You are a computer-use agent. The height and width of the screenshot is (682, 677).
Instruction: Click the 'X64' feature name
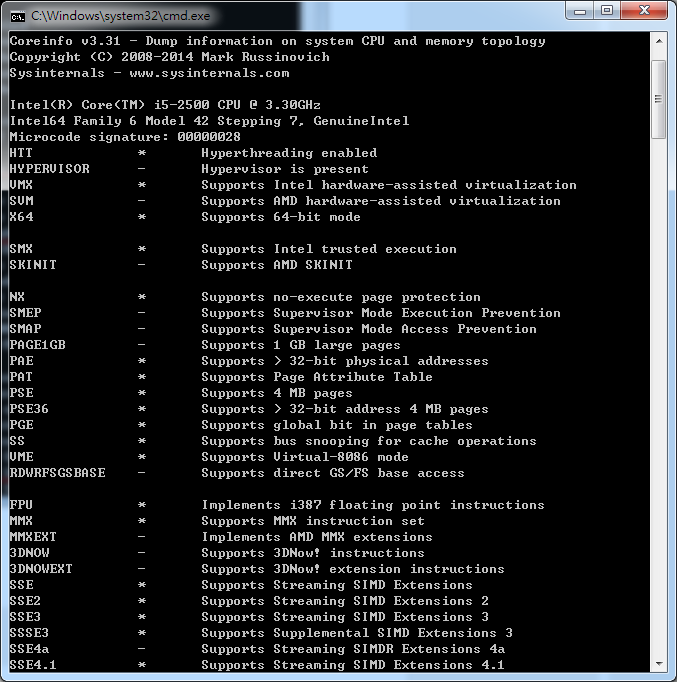point(21,217)
